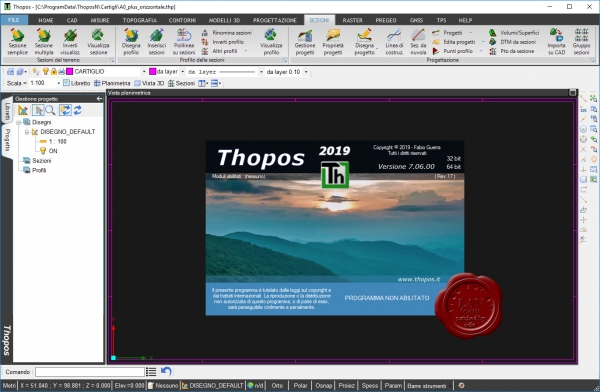
Task: Toggle Osnap in the status bar
Action: pyautogui.click(x=323, y=385)
